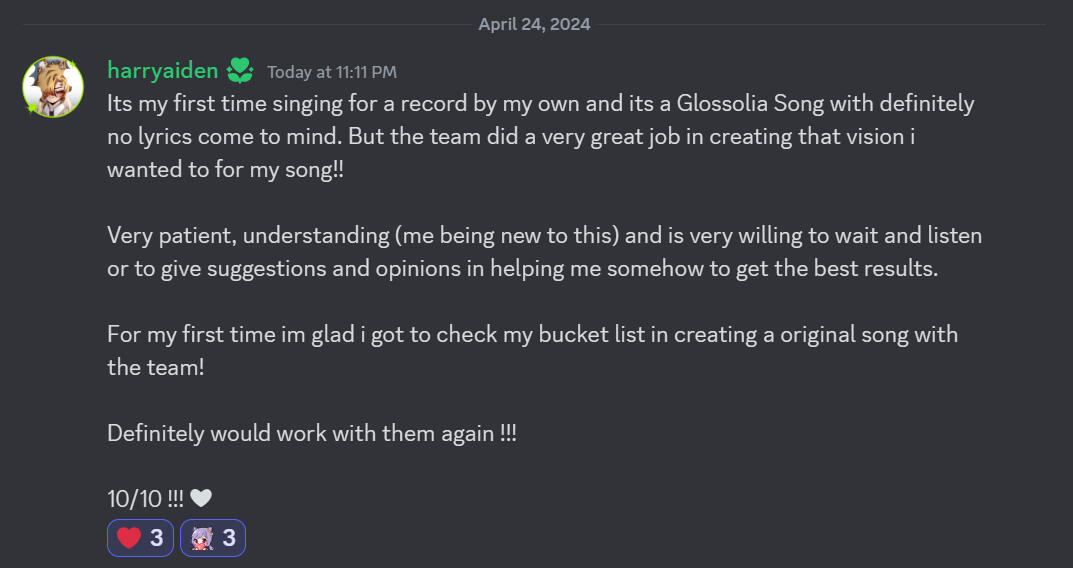This screenshot has height=568, width=1073.
Task: Click the count number on the character reaction
Action: click(x=228, y=538)
